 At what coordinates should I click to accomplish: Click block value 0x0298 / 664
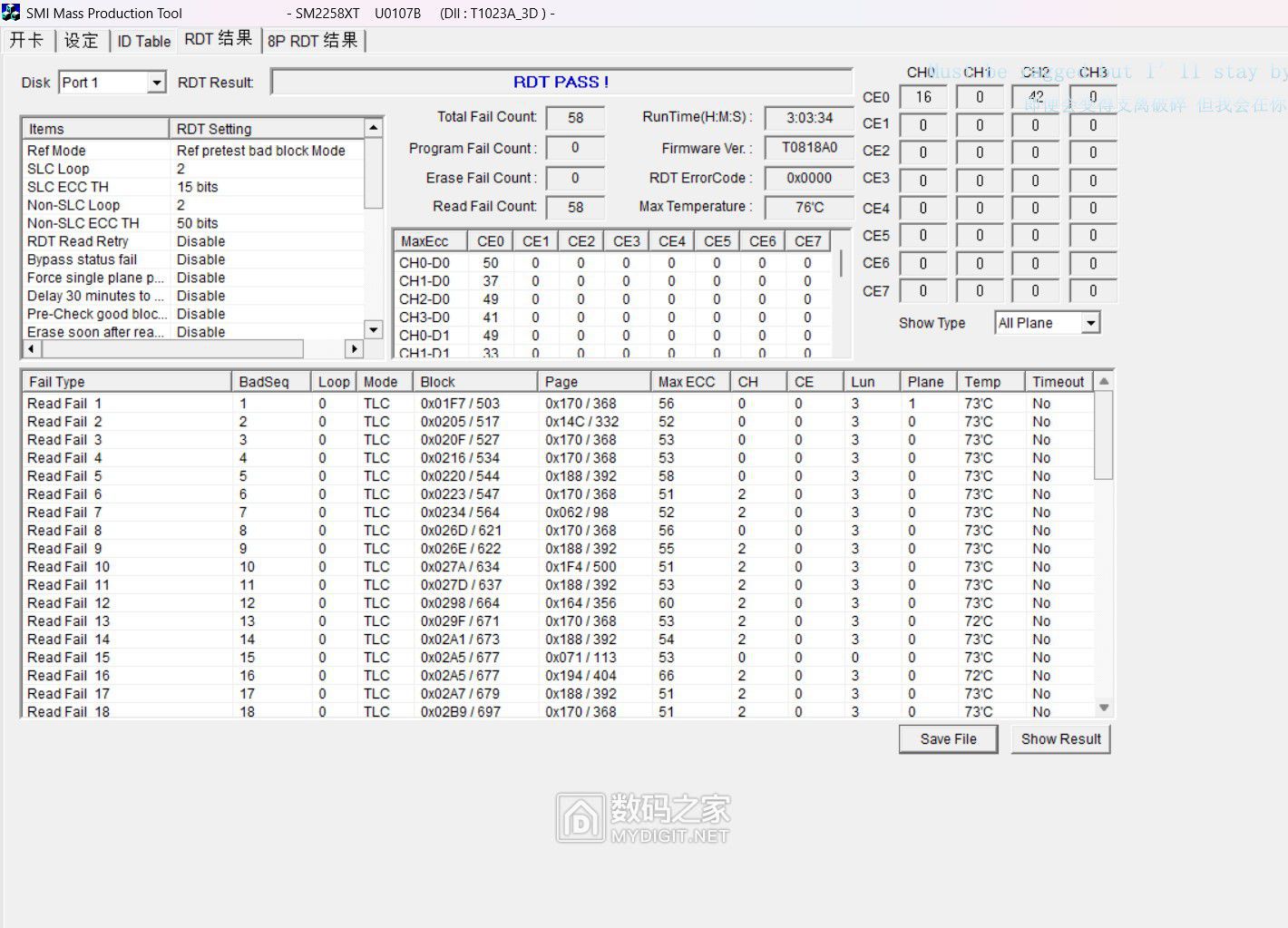[x=460, y=603]
